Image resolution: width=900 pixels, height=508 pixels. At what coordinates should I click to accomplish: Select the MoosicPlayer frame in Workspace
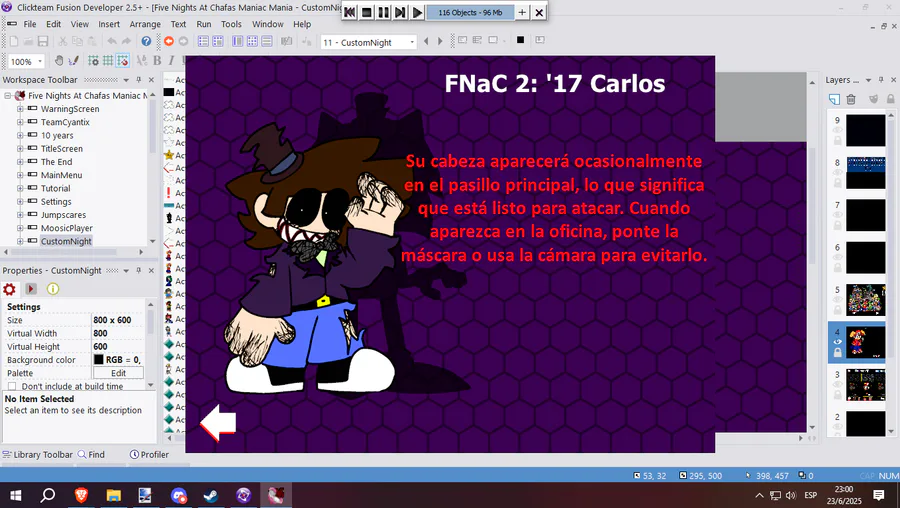(x=67, y=228)
